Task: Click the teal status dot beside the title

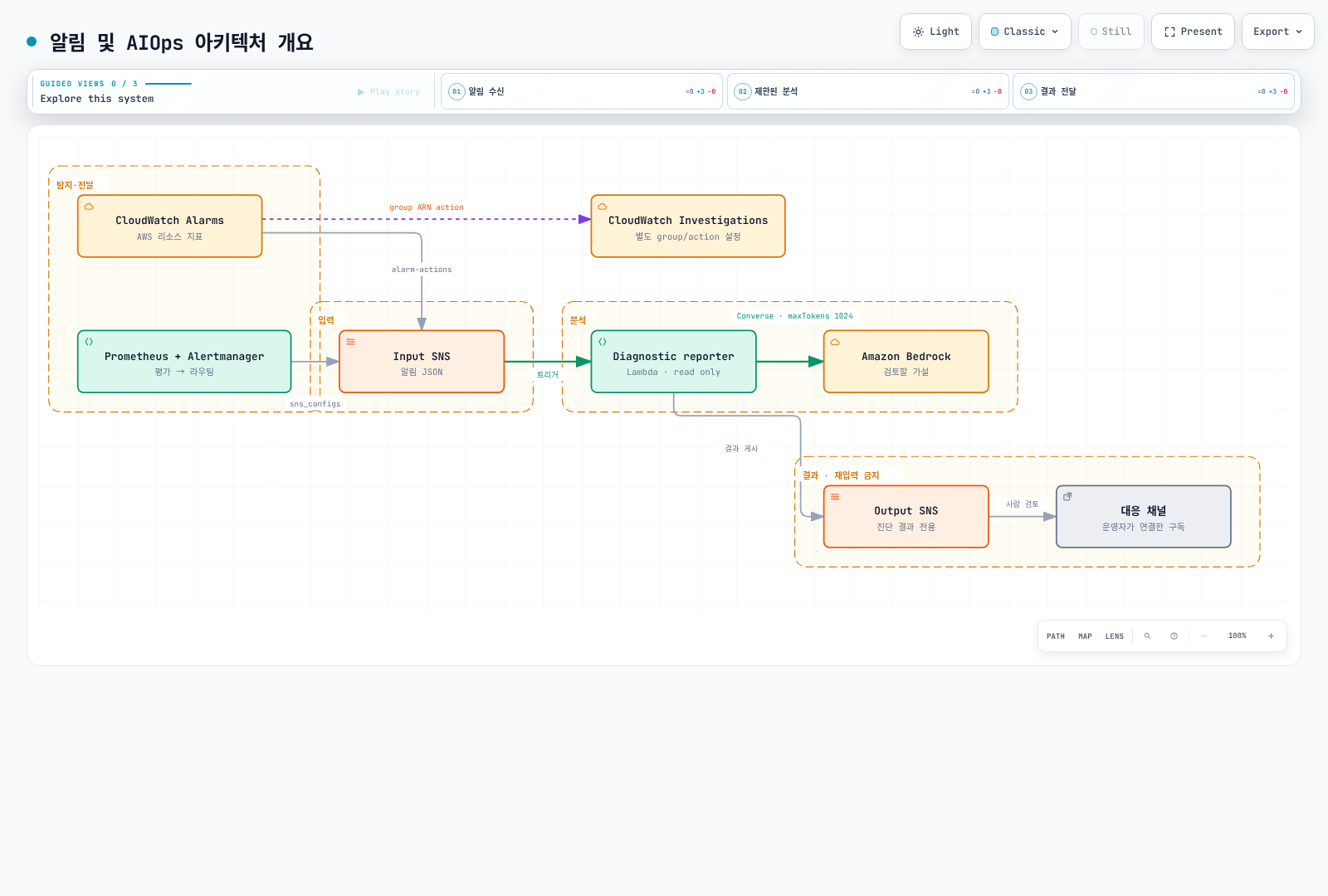Action: 32,41
